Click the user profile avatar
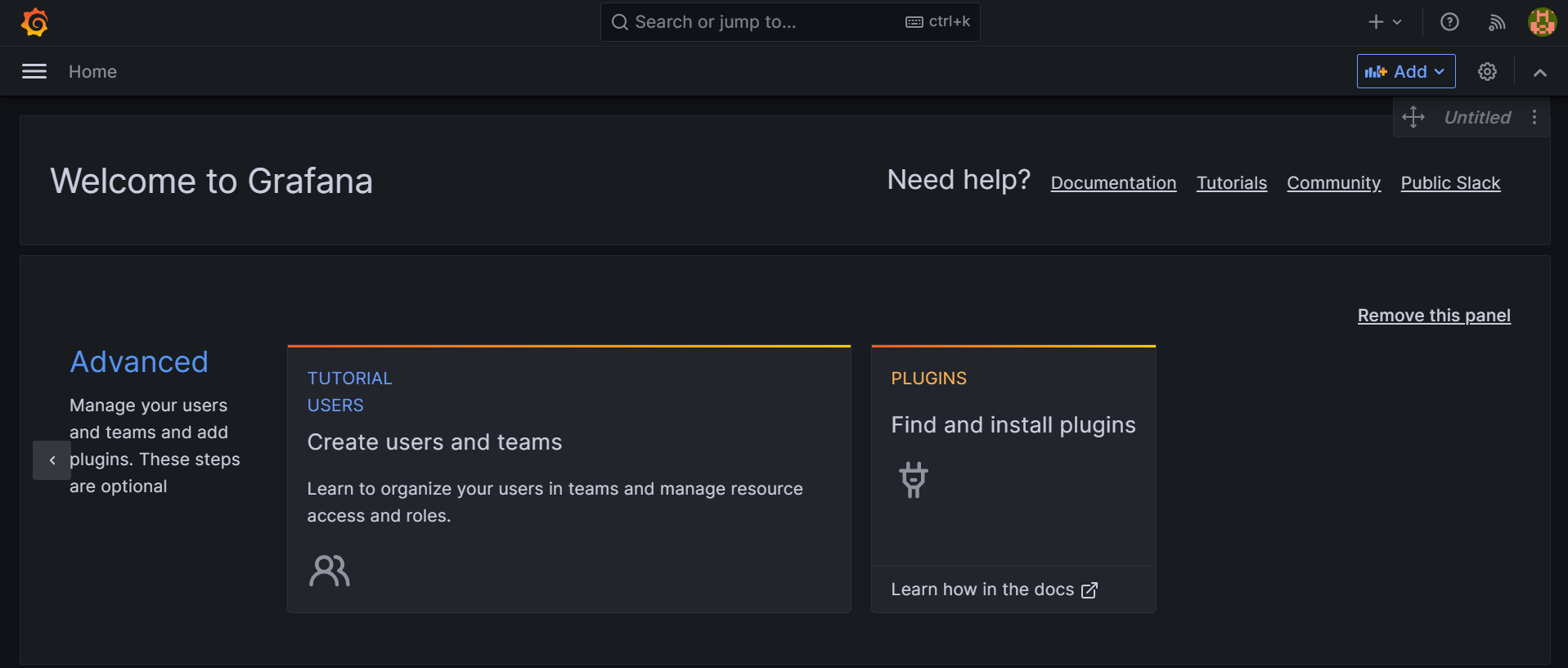The width and height of the screenshot is (1568, 668). point(1541,22)
